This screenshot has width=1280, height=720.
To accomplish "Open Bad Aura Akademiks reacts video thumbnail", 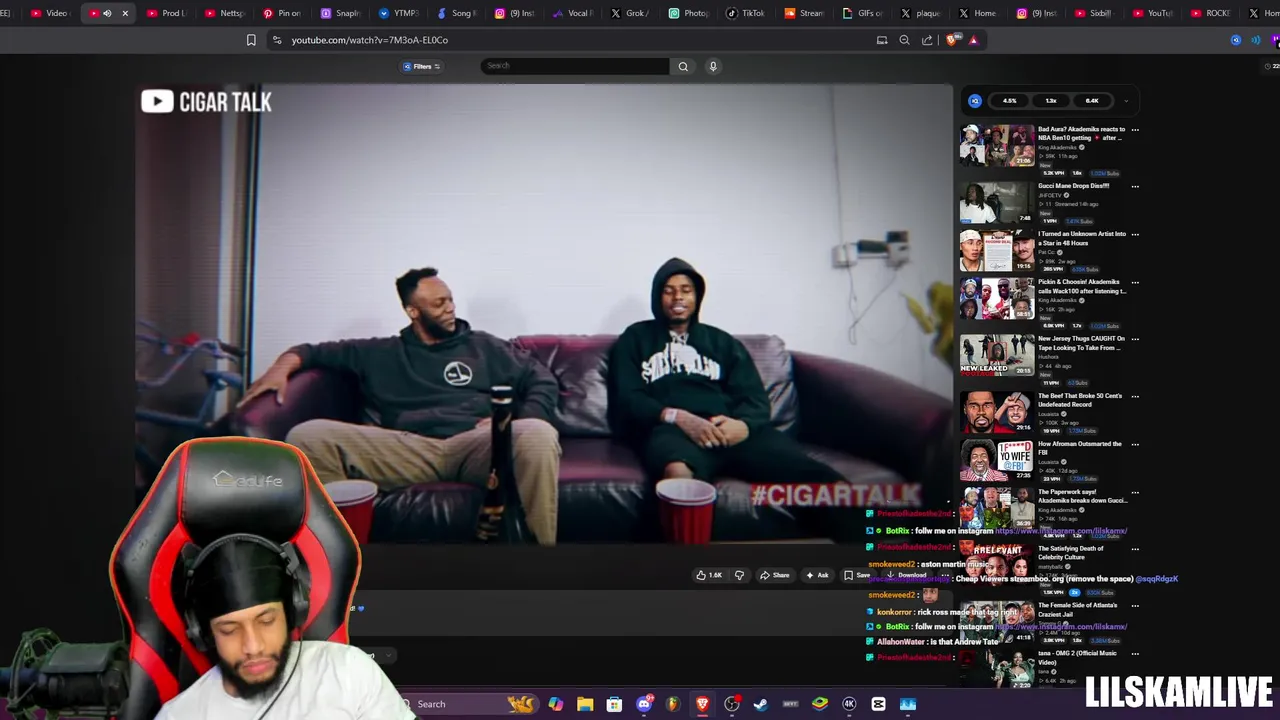I will coord(997,145).
